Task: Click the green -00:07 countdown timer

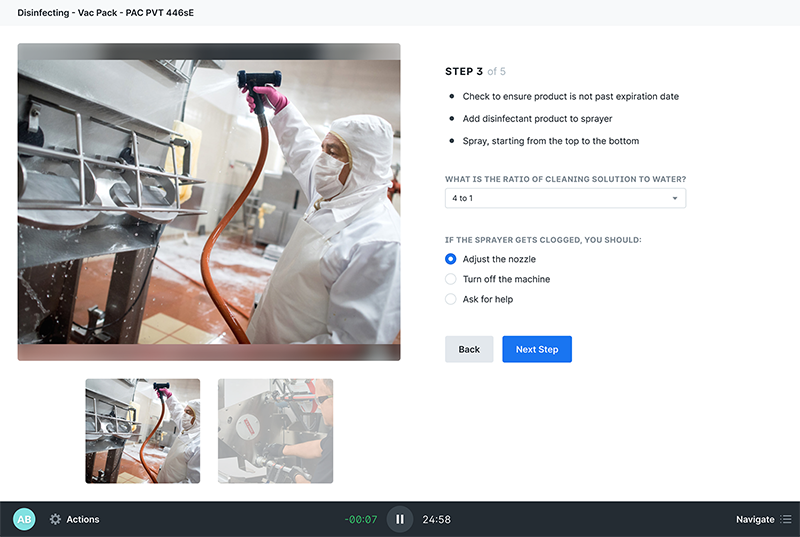Action: [361, 519]
